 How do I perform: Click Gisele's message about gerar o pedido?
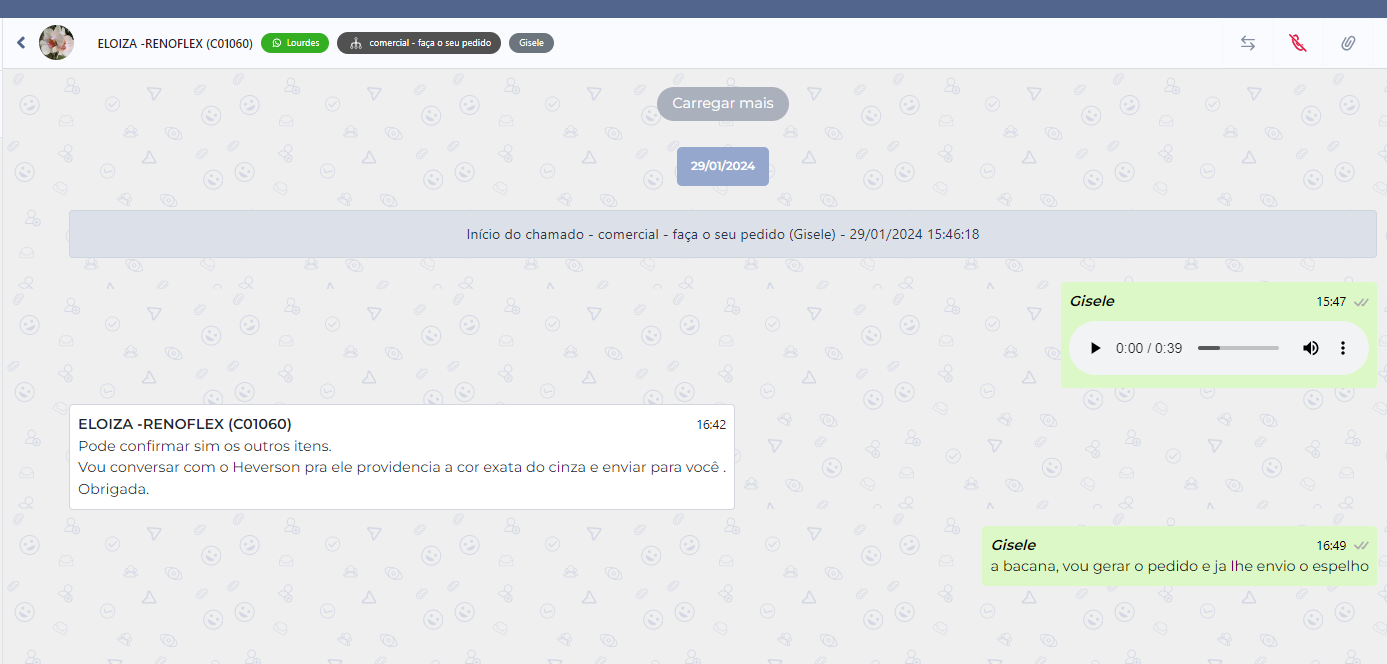[1179, 566]
